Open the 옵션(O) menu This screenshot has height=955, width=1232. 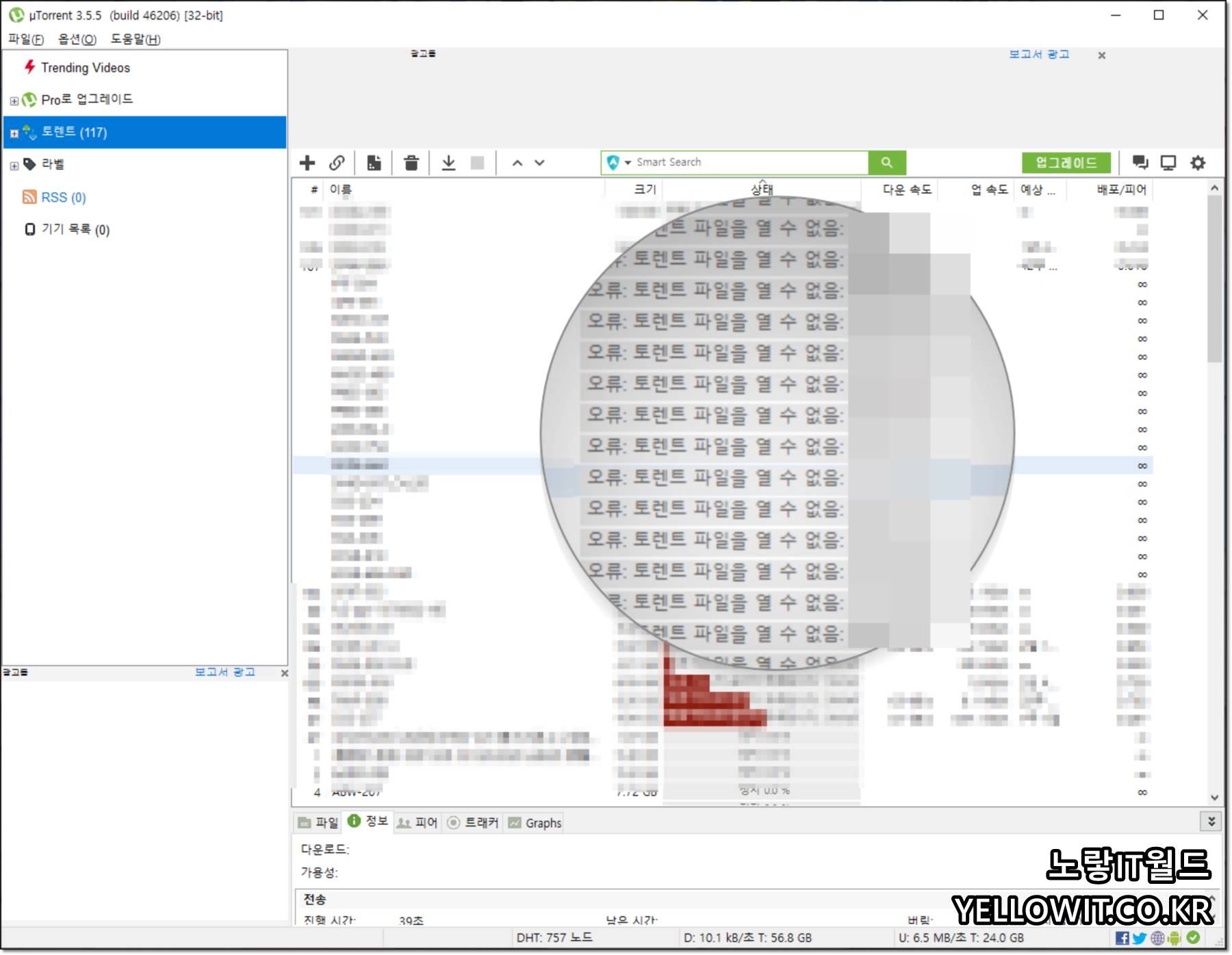[x=77, y=39]
